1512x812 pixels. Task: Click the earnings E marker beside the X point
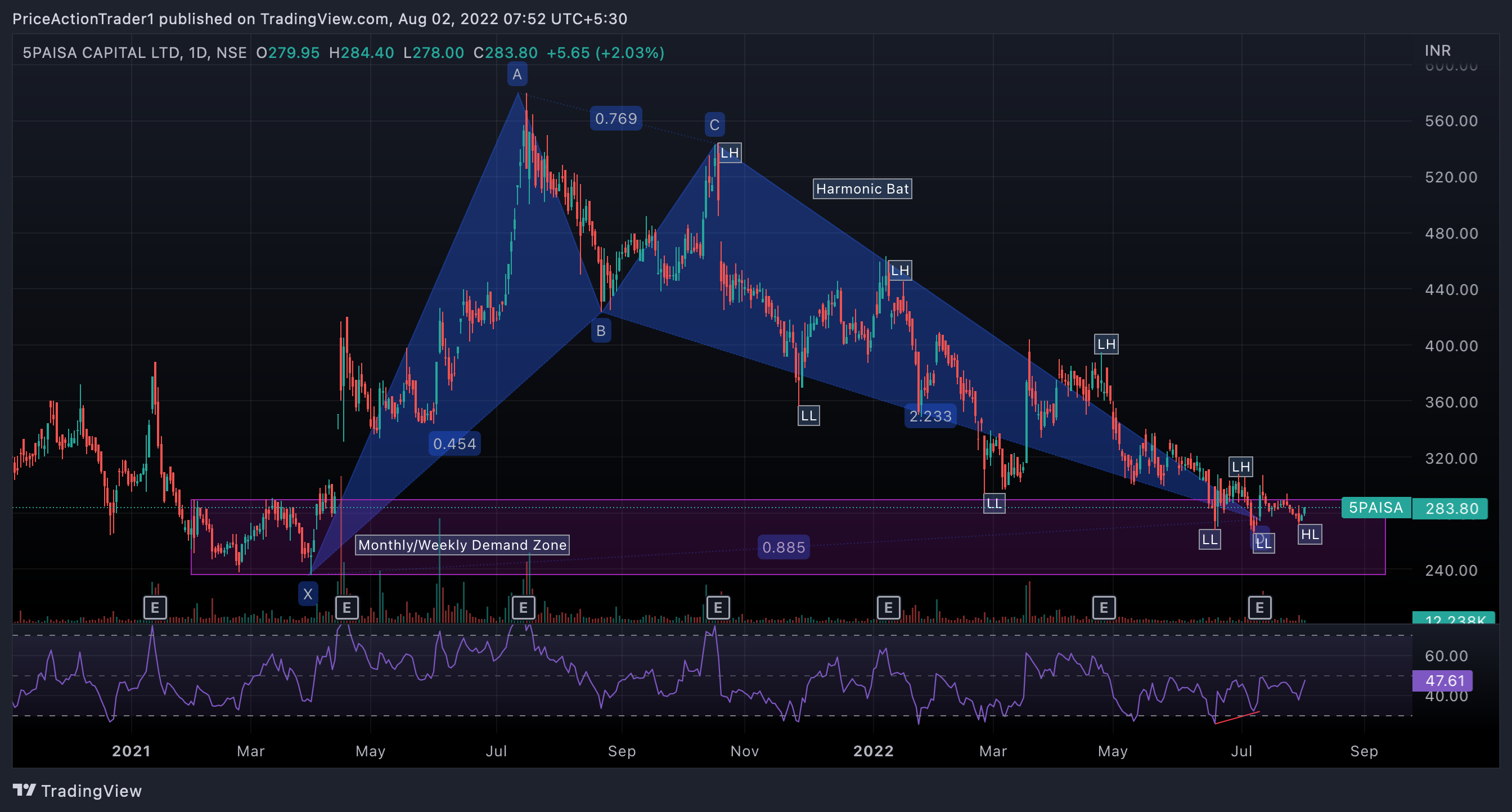[x=346, y=608]
